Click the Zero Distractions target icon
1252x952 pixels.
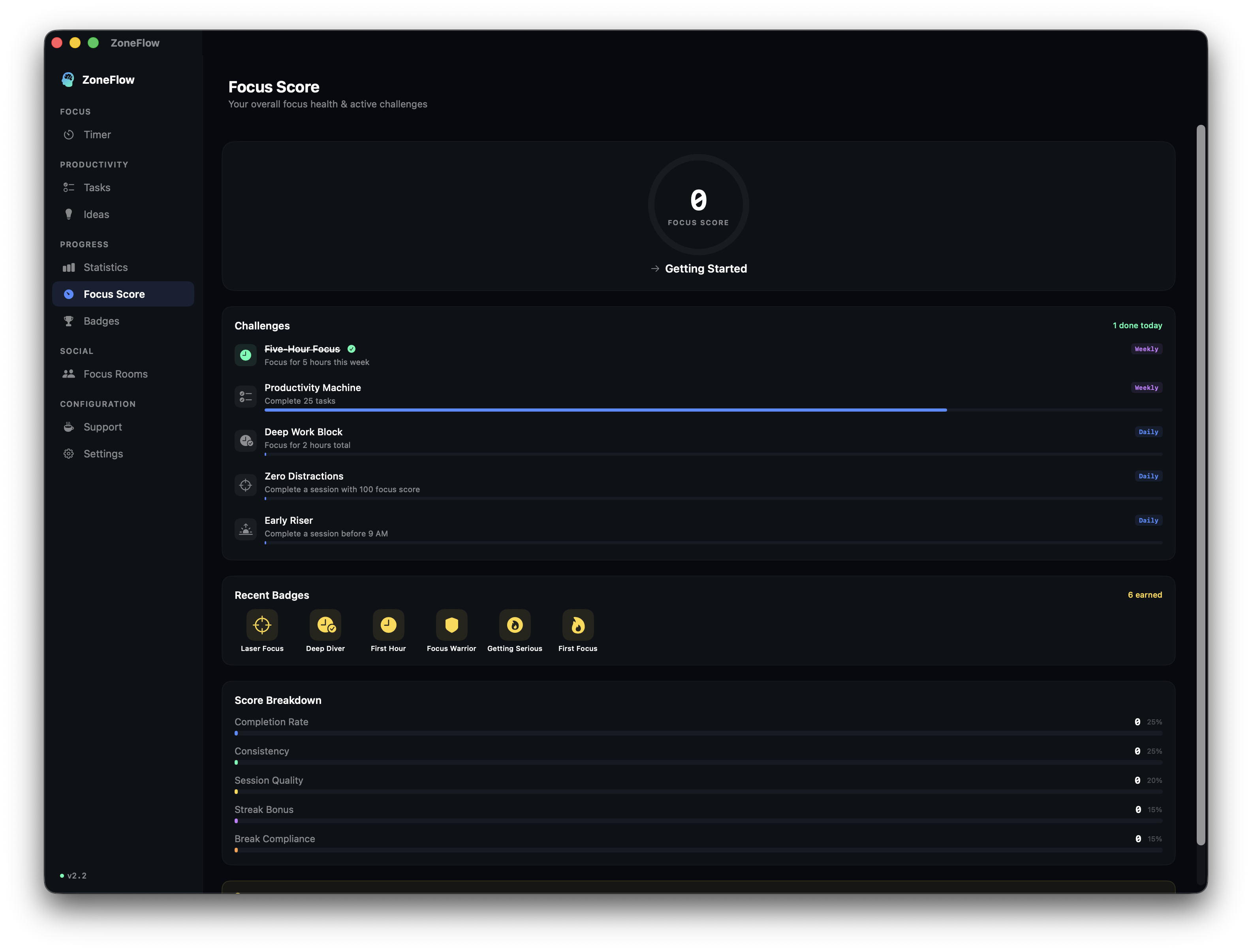245,485
